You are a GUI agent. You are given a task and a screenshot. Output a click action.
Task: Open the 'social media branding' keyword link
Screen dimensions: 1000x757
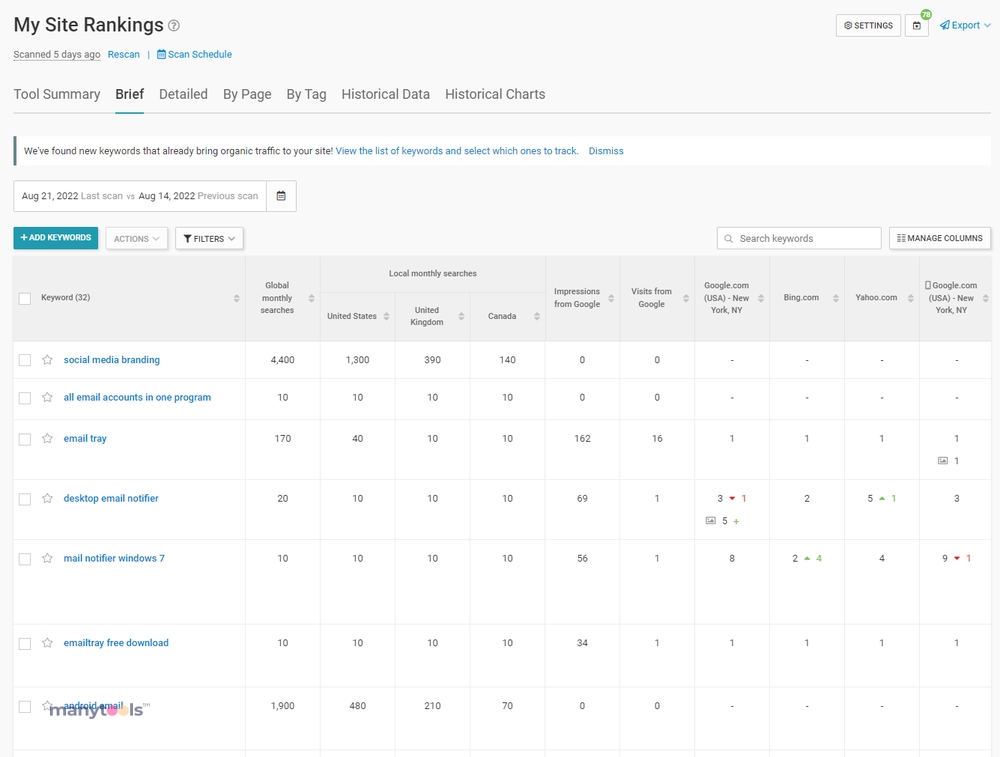(112, 360)
